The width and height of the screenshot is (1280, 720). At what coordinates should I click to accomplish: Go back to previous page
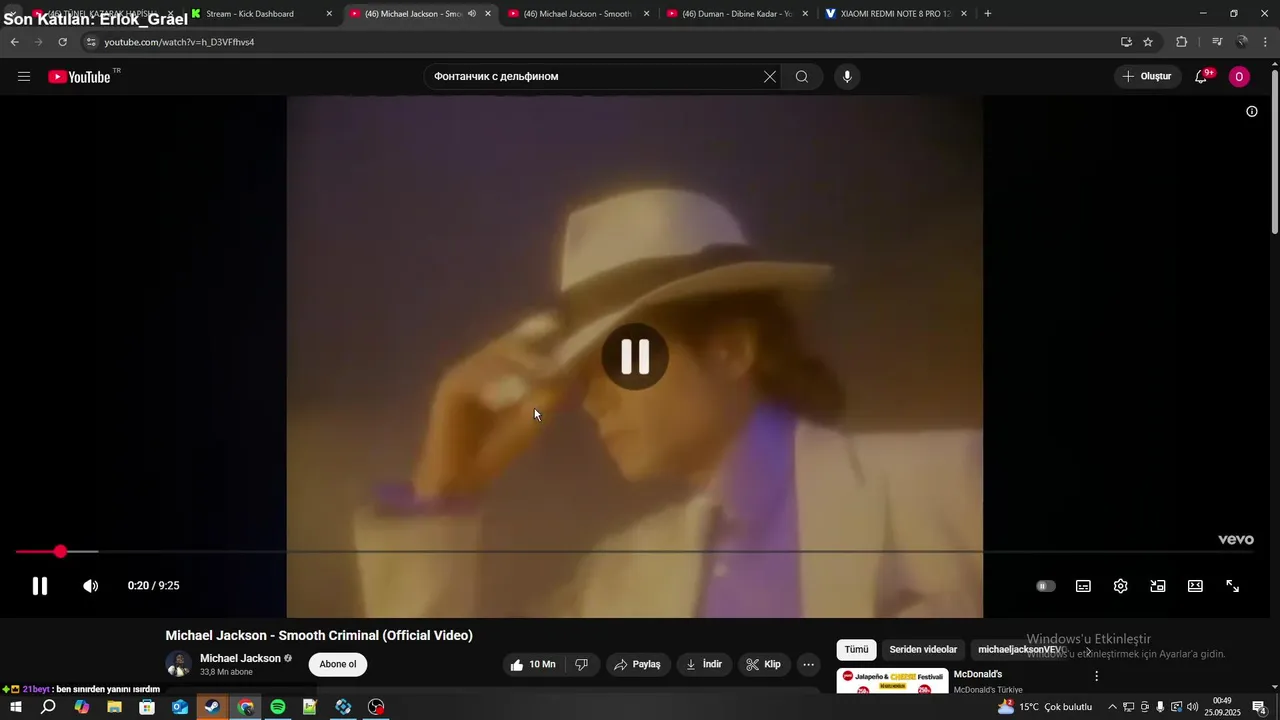(14, 42)
